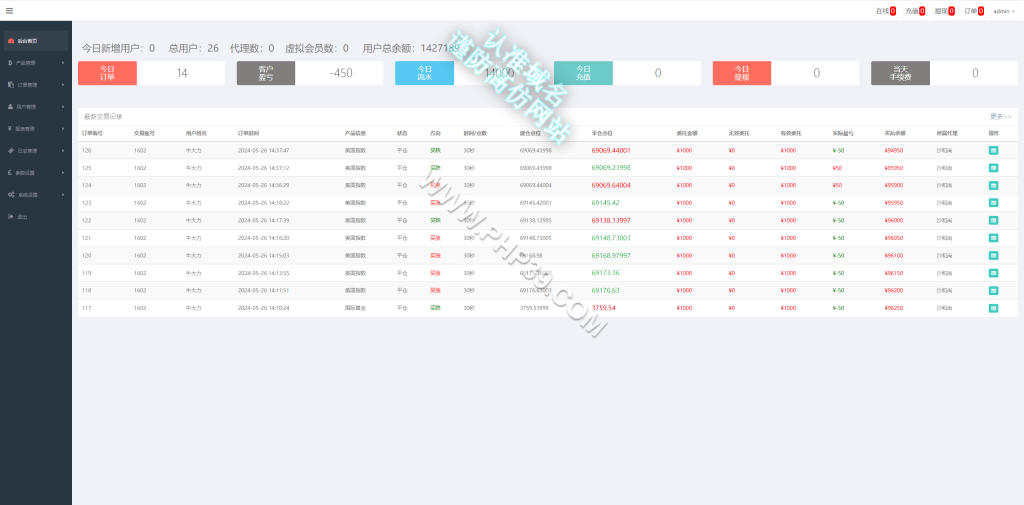This screenshot has height=505, width=1024.
Task: Click the bitcoin product management icon
Action: [10, 63]
